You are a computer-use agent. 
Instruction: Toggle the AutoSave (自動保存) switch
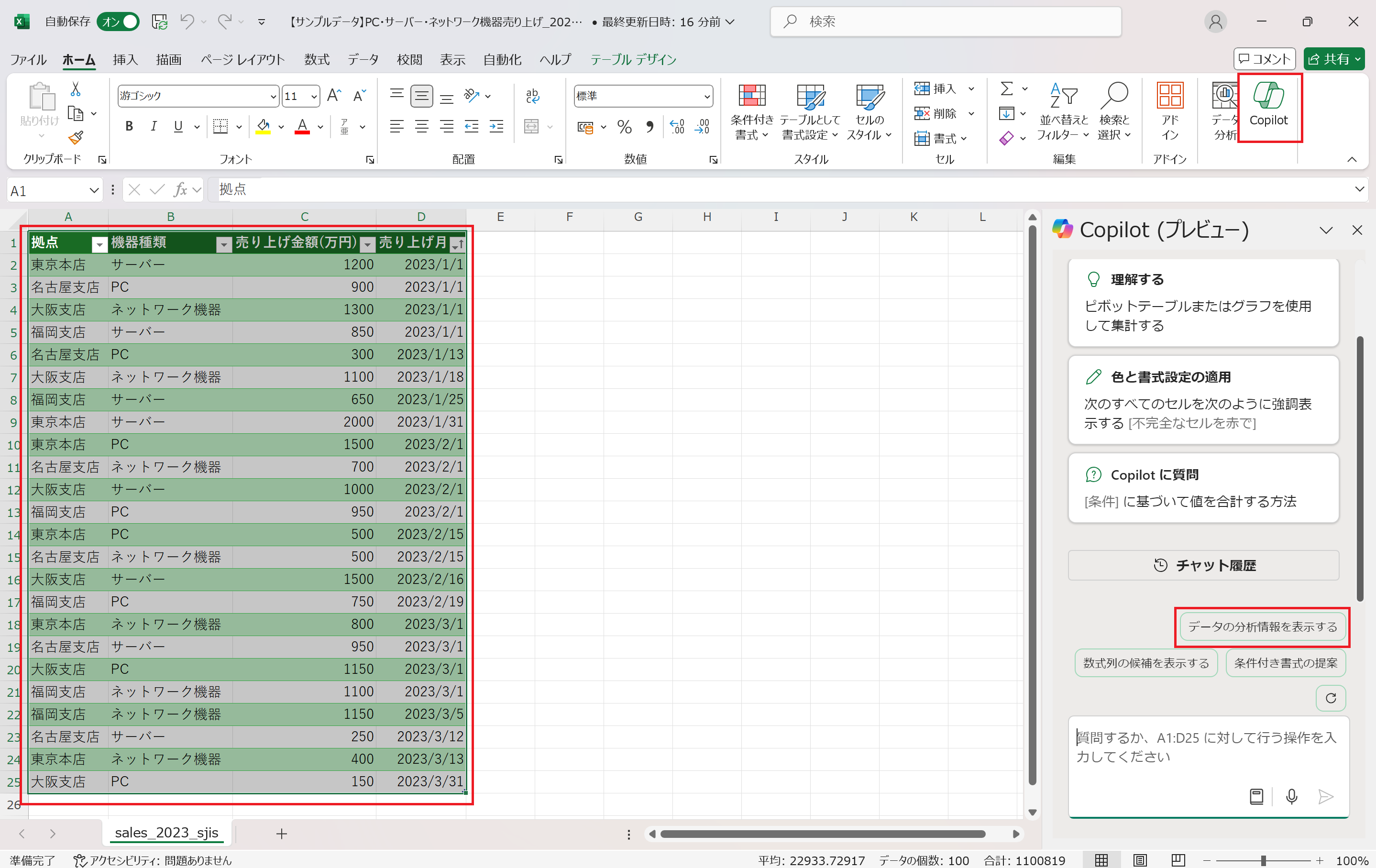click(x=118, y=22)
